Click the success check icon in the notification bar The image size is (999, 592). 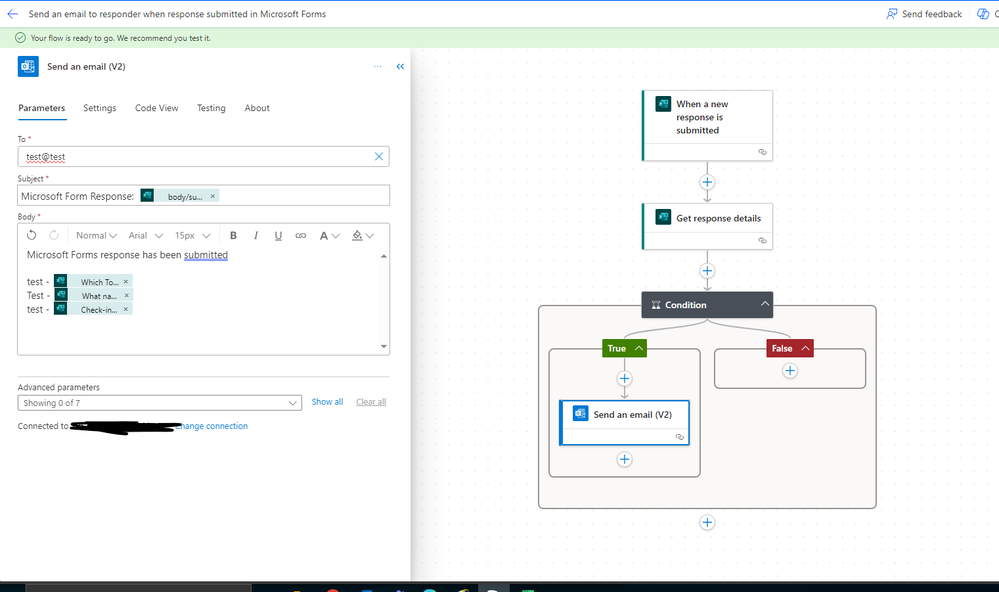(x=20, y=38)
